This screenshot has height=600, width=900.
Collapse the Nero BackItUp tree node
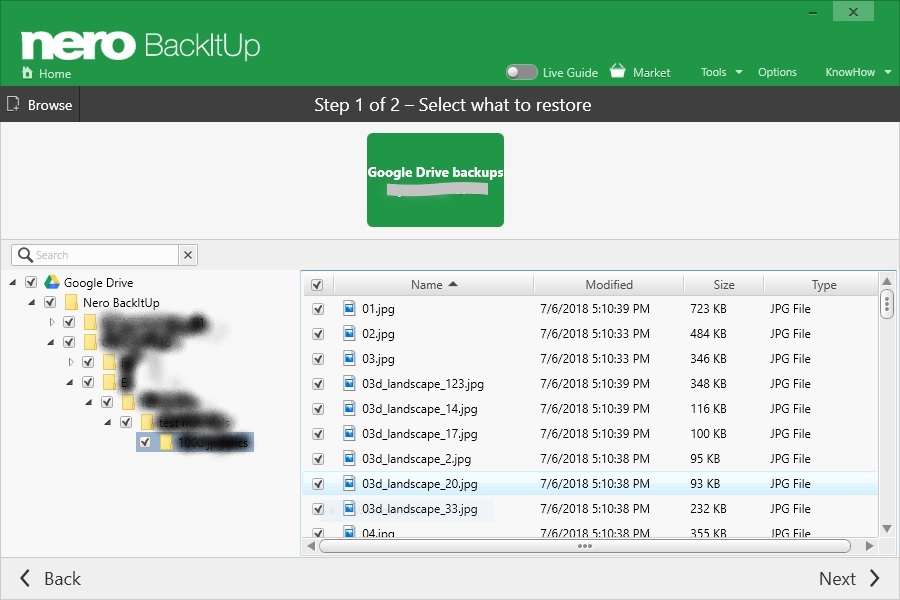point(32,302)
